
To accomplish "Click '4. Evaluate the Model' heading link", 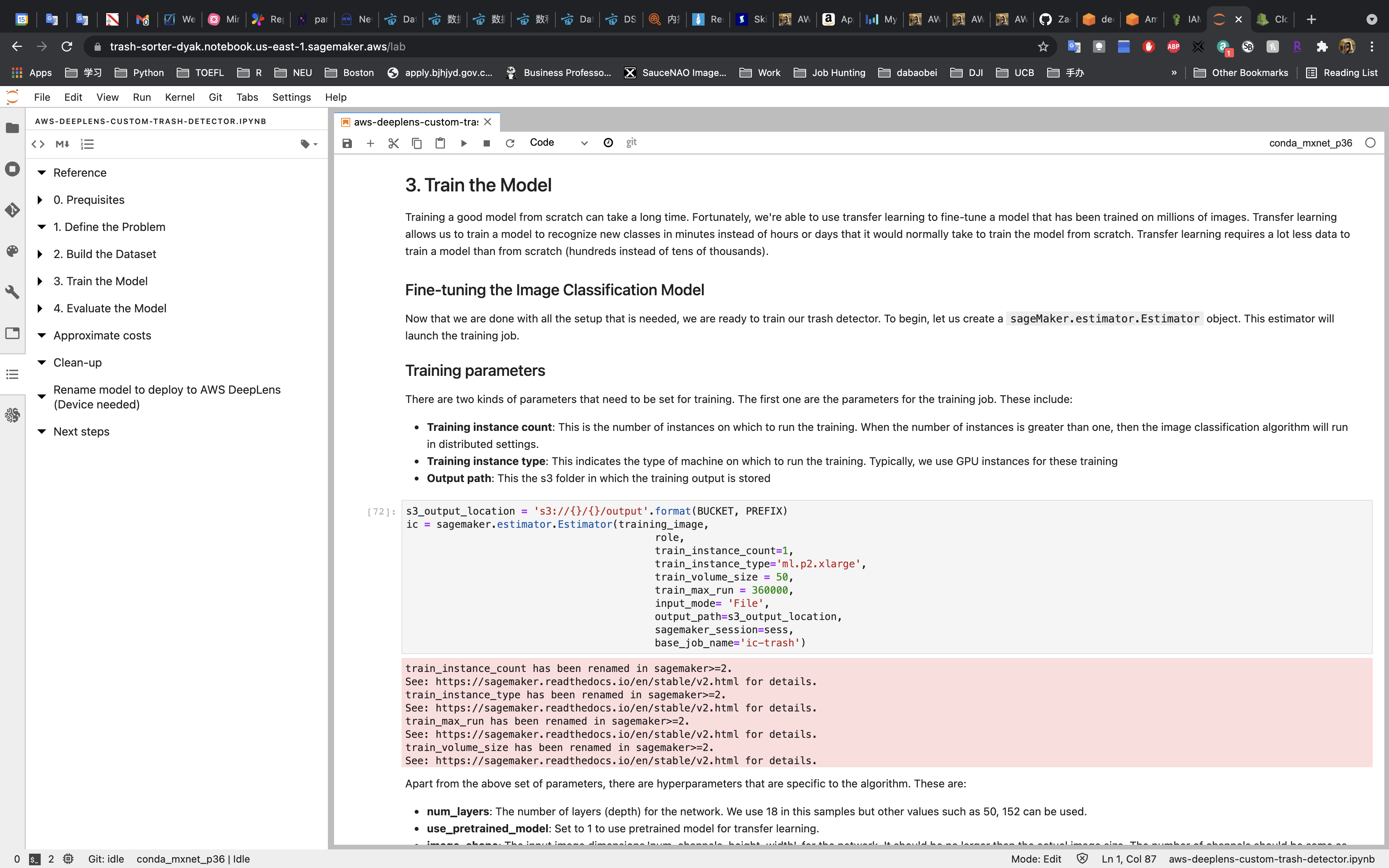I will coord(110,308).
